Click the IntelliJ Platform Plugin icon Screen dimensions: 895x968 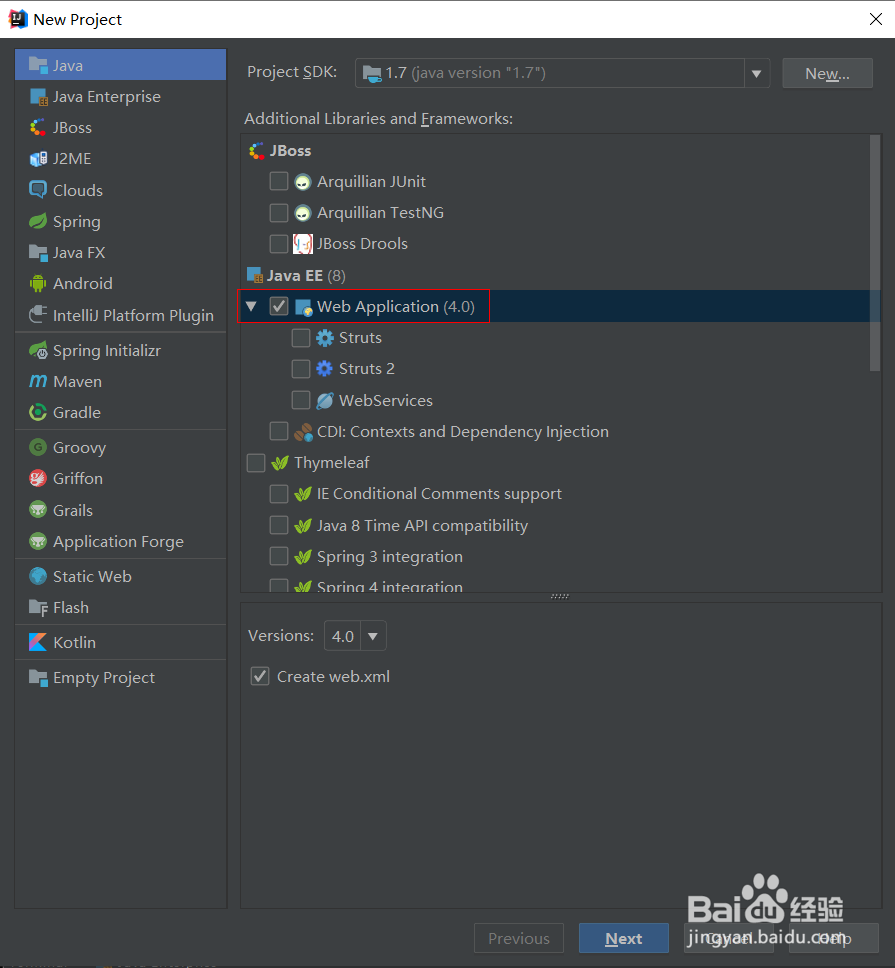pyautogui.click(x=38, y=315)
